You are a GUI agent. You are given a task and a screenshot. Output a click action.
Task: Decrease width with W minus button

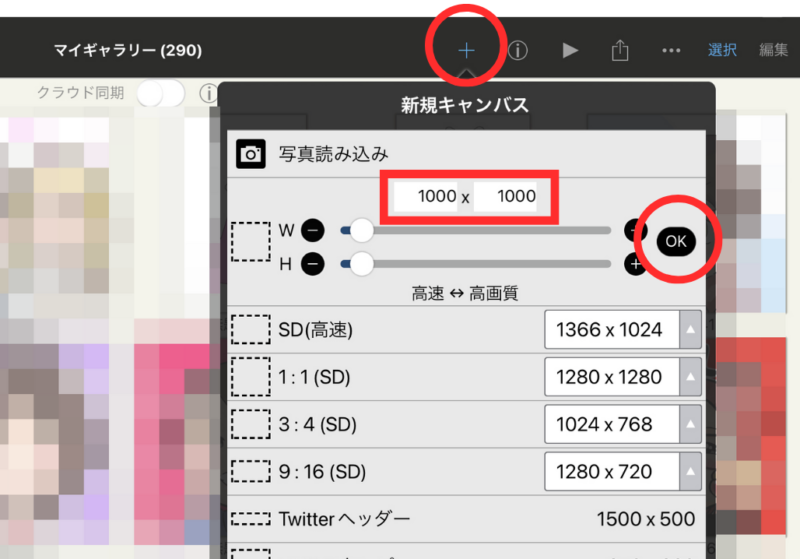point(312,231)
